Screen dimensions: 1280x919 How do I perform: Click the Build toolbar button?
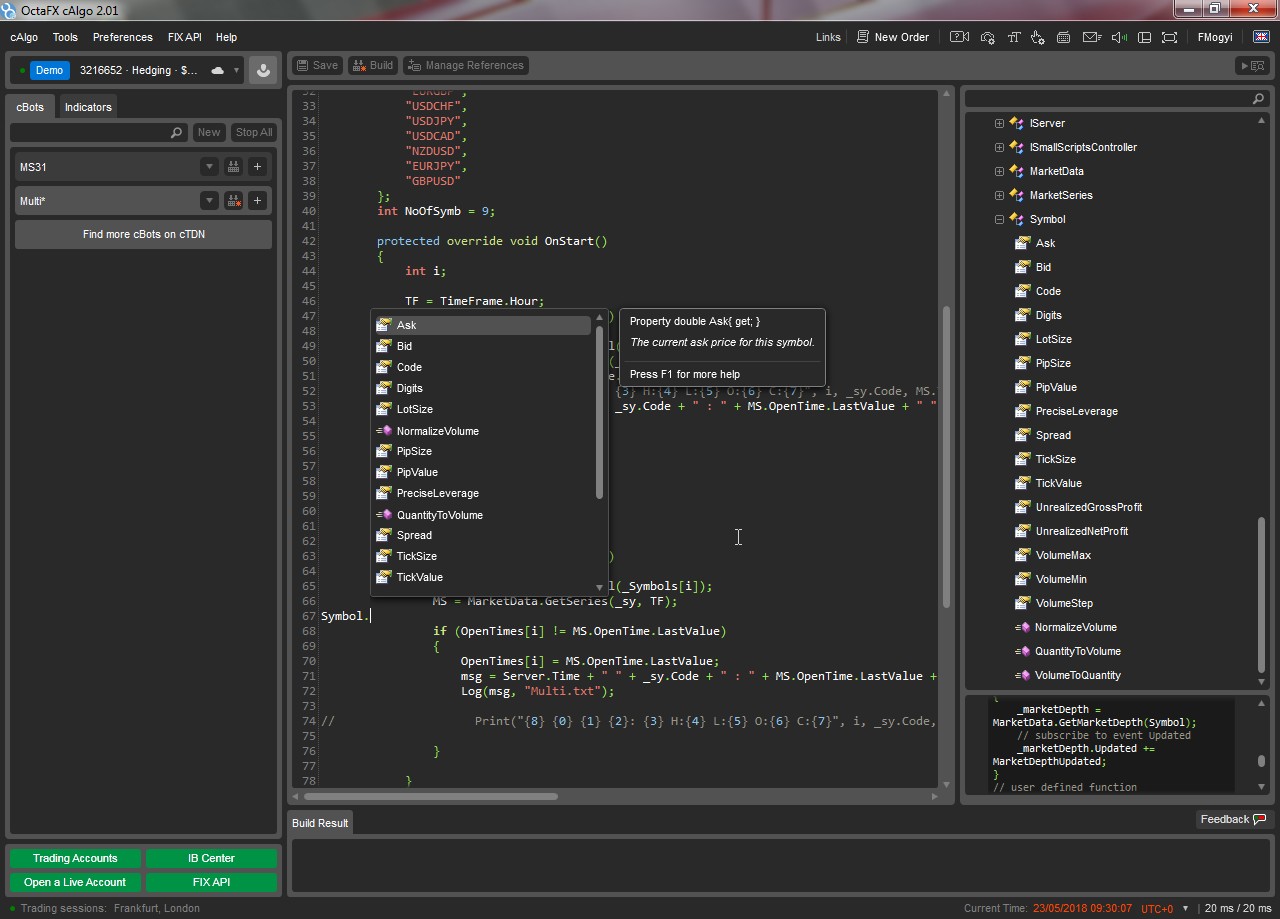pyautogui.click(x=373, y=65)
